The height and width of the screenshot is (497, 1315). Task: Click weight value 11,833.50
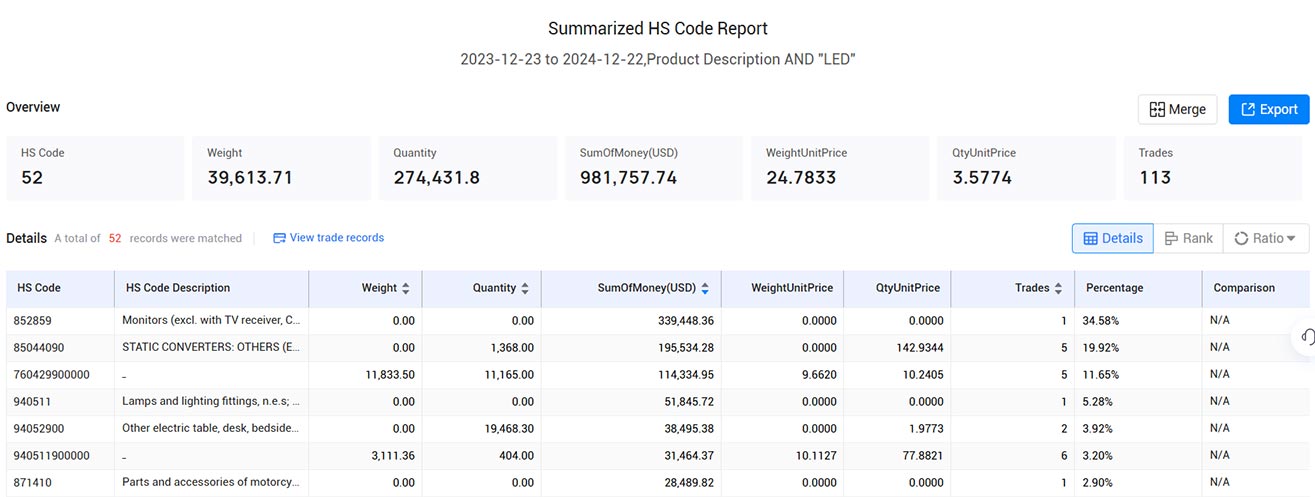pos(390,375)
